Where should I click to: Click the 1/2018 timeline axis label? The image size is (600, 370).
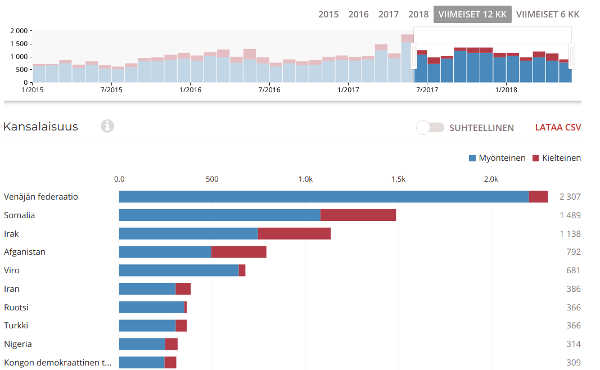click(x=506, y=90)
